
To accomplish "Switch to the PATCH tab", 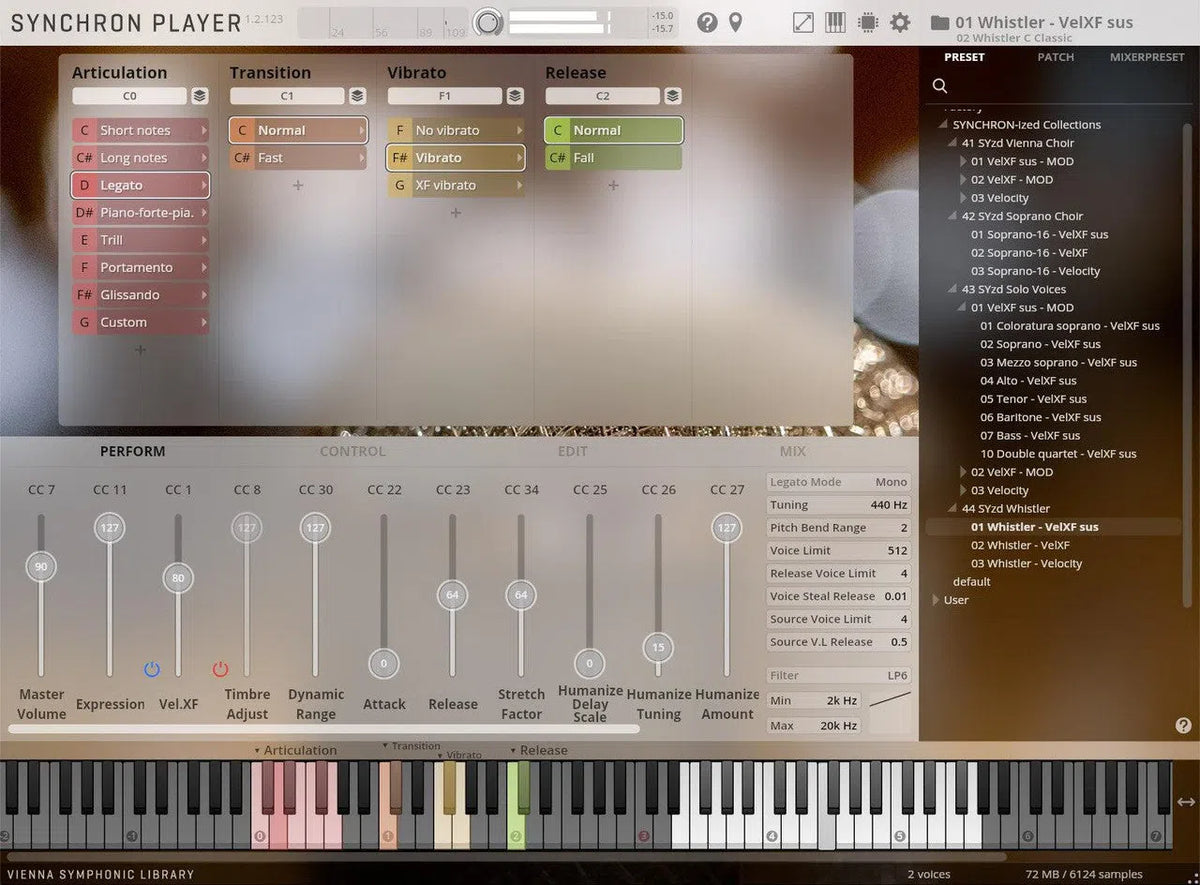I will click(1055, 57).
